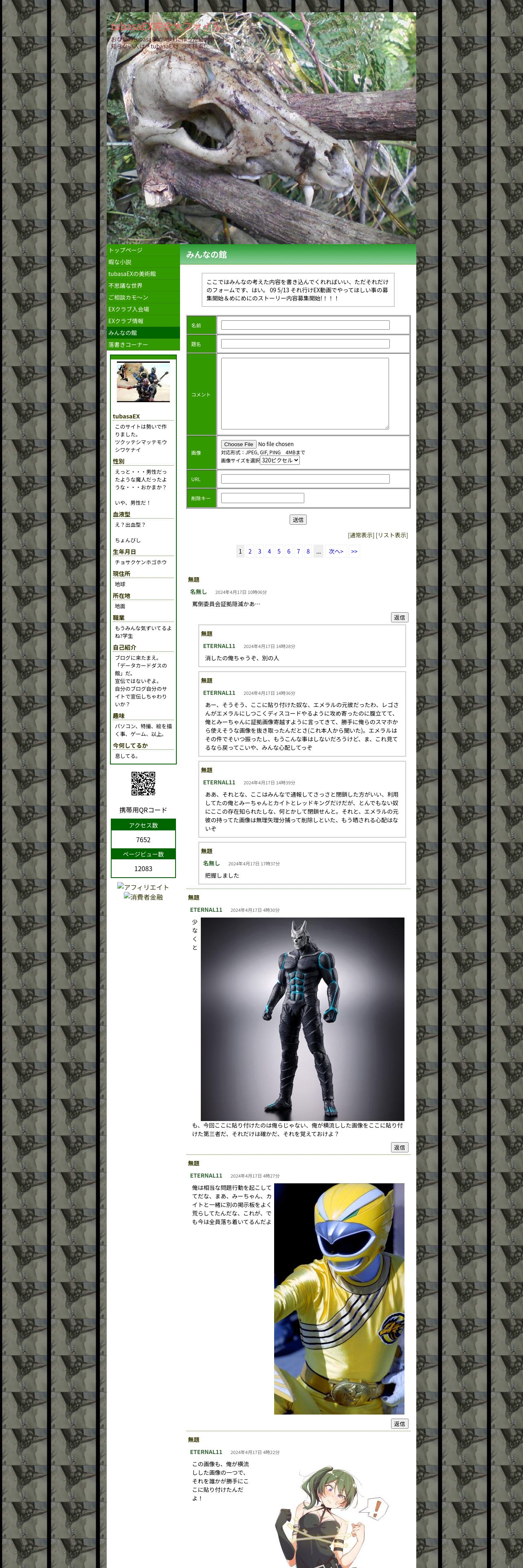This screenshot has width=523, height=1568.
Task: Go to page 6 of posts
Action: (289, 552)
